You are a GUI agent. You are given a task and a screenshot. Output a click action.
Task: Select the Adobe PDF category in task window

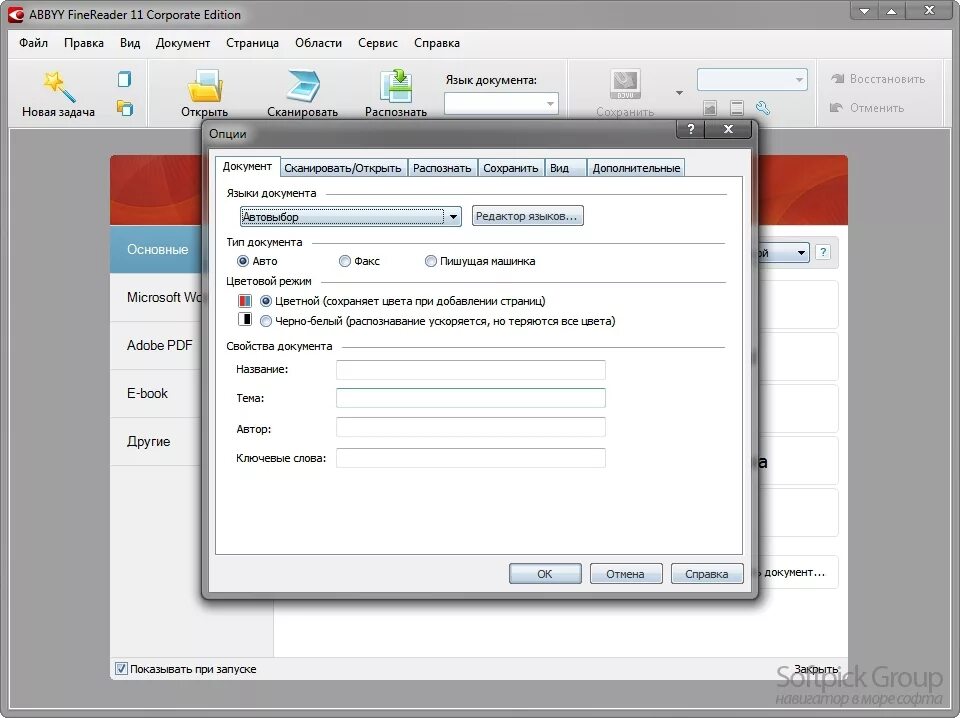(157, 345)
